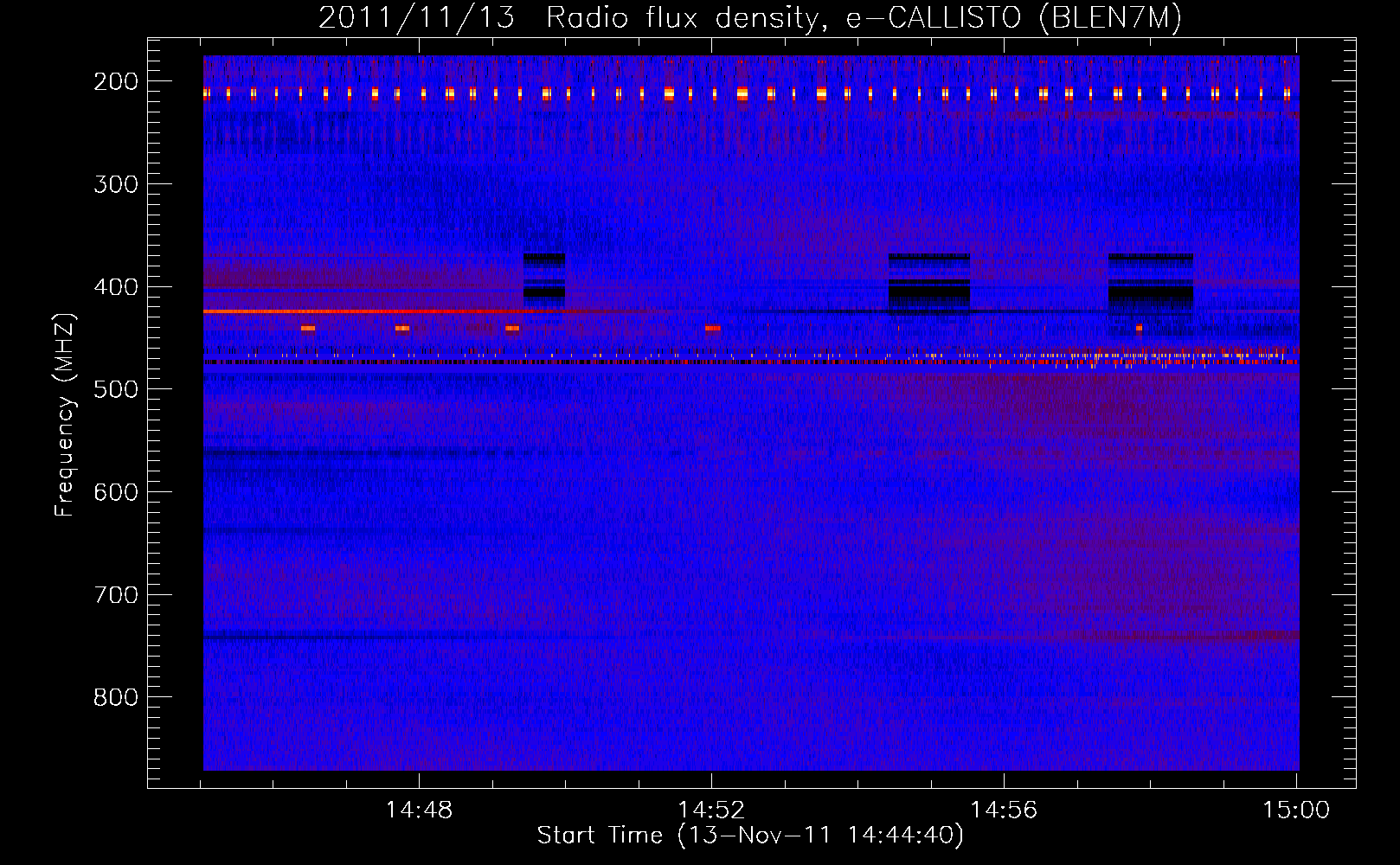The height and width of the screenshot is (865, 1400).
Task: Click the 600 frequency tick label
Action: pyautogui.click(x=116, y=492)
